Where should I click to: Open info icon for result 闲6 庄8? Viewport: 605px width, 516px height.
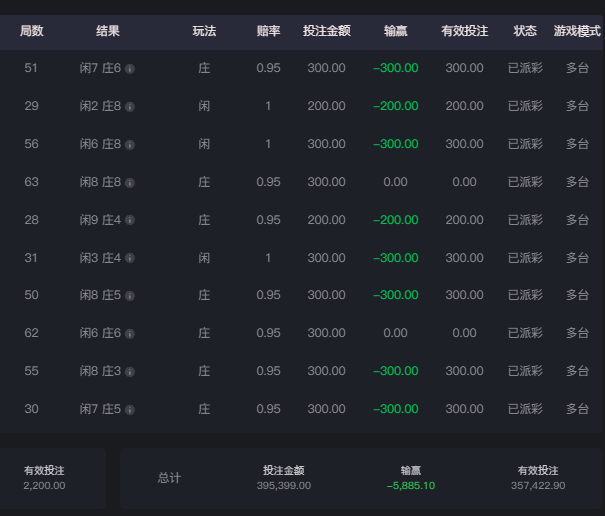click(130, 145)
